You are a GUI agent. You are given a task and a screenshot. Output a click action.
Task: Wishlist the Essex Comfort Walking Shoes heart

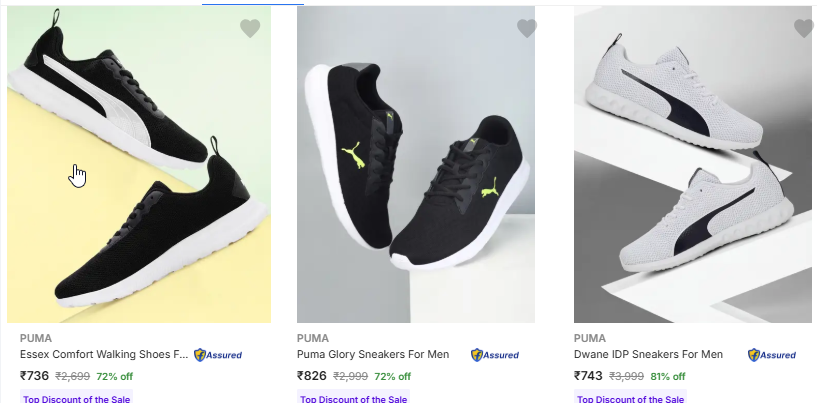250,29
